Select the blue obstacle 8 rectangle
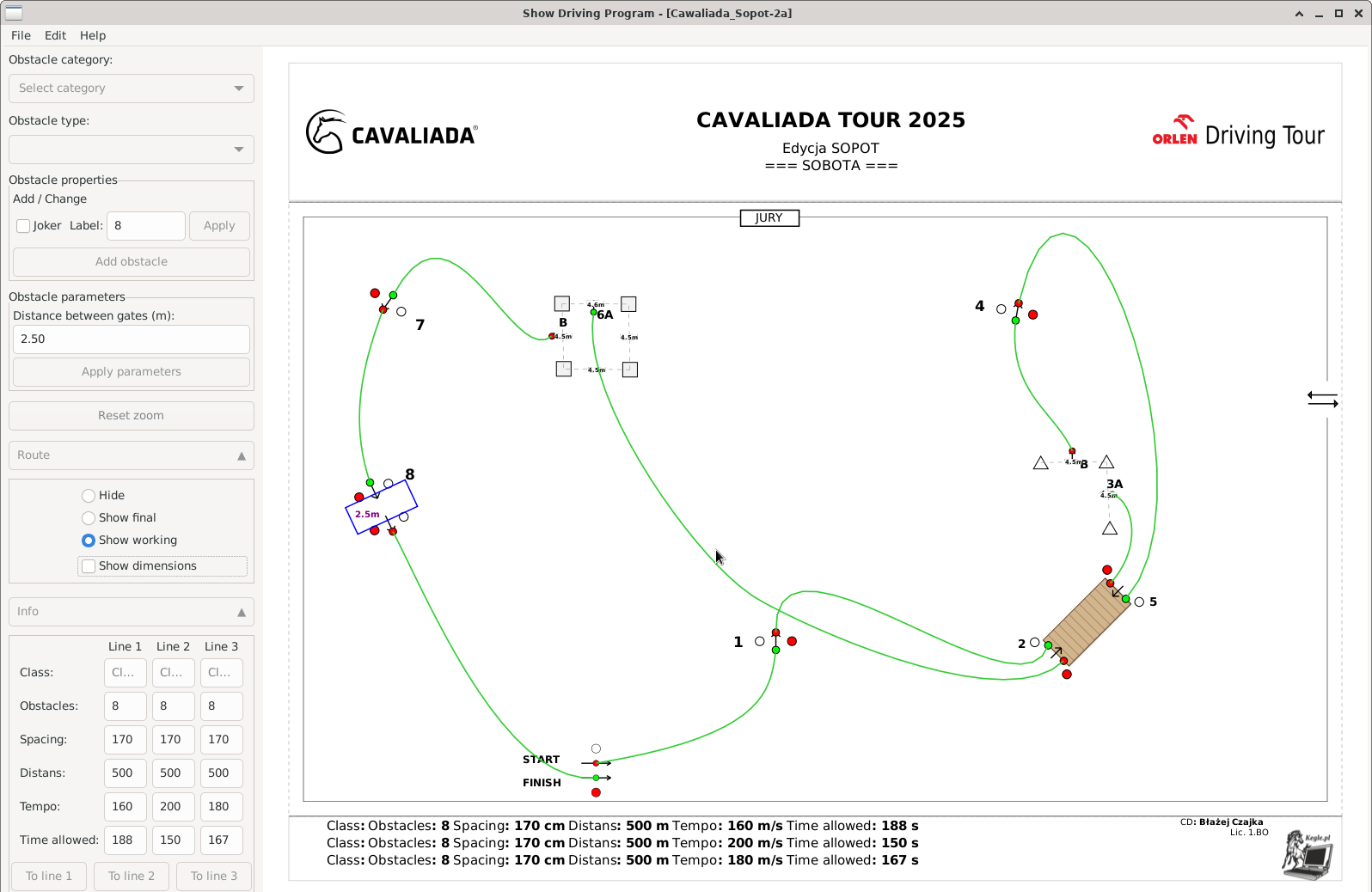The height and width of the screenshot is (892, 1372). pyautogui.click(x=381, y=508)
